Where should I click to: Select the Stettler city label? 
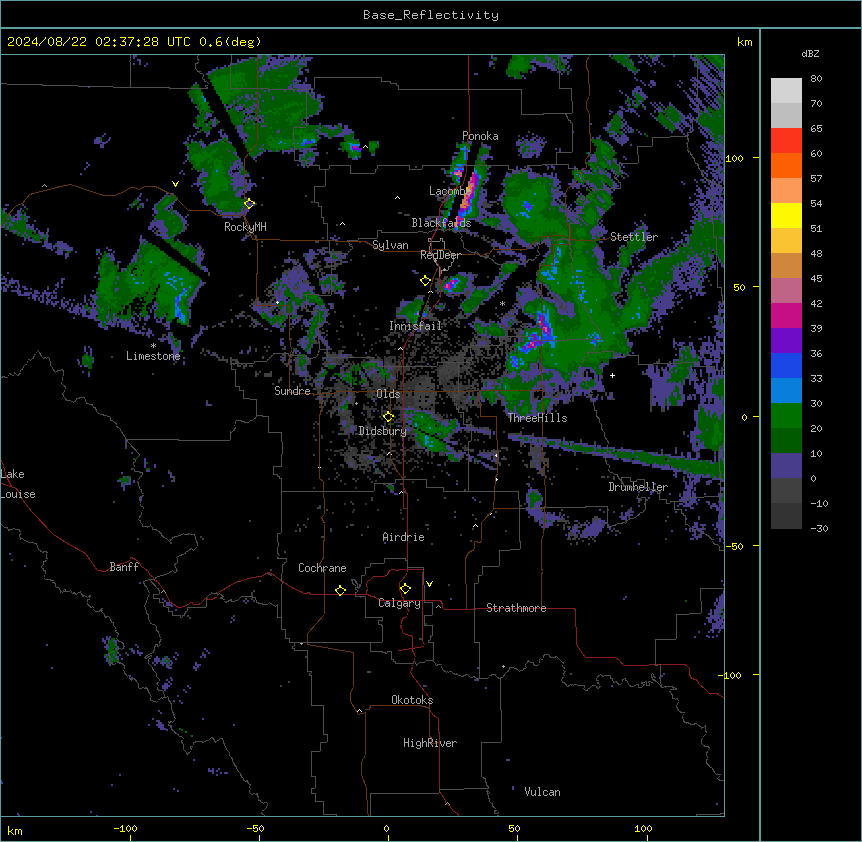pos(634,237)
